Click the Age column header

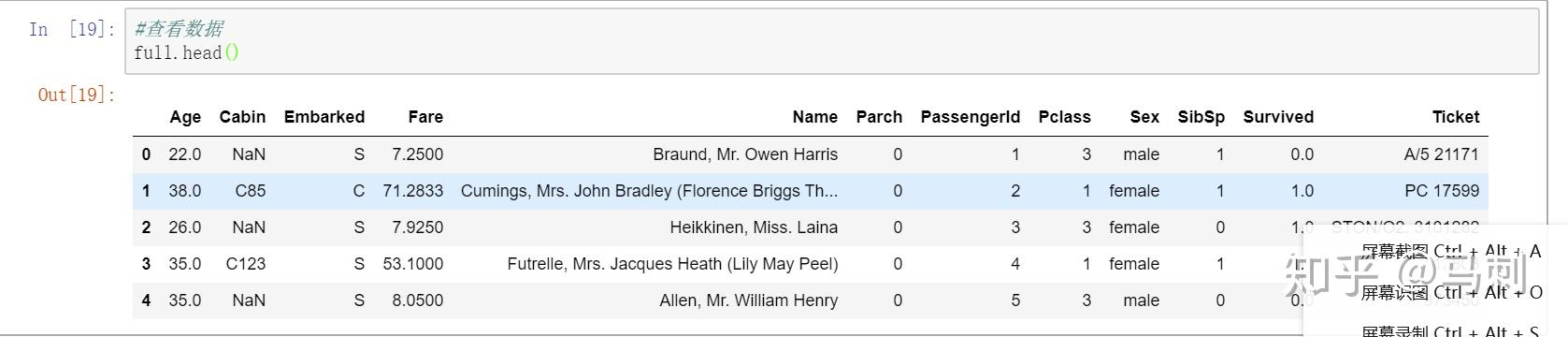[185, 117]
